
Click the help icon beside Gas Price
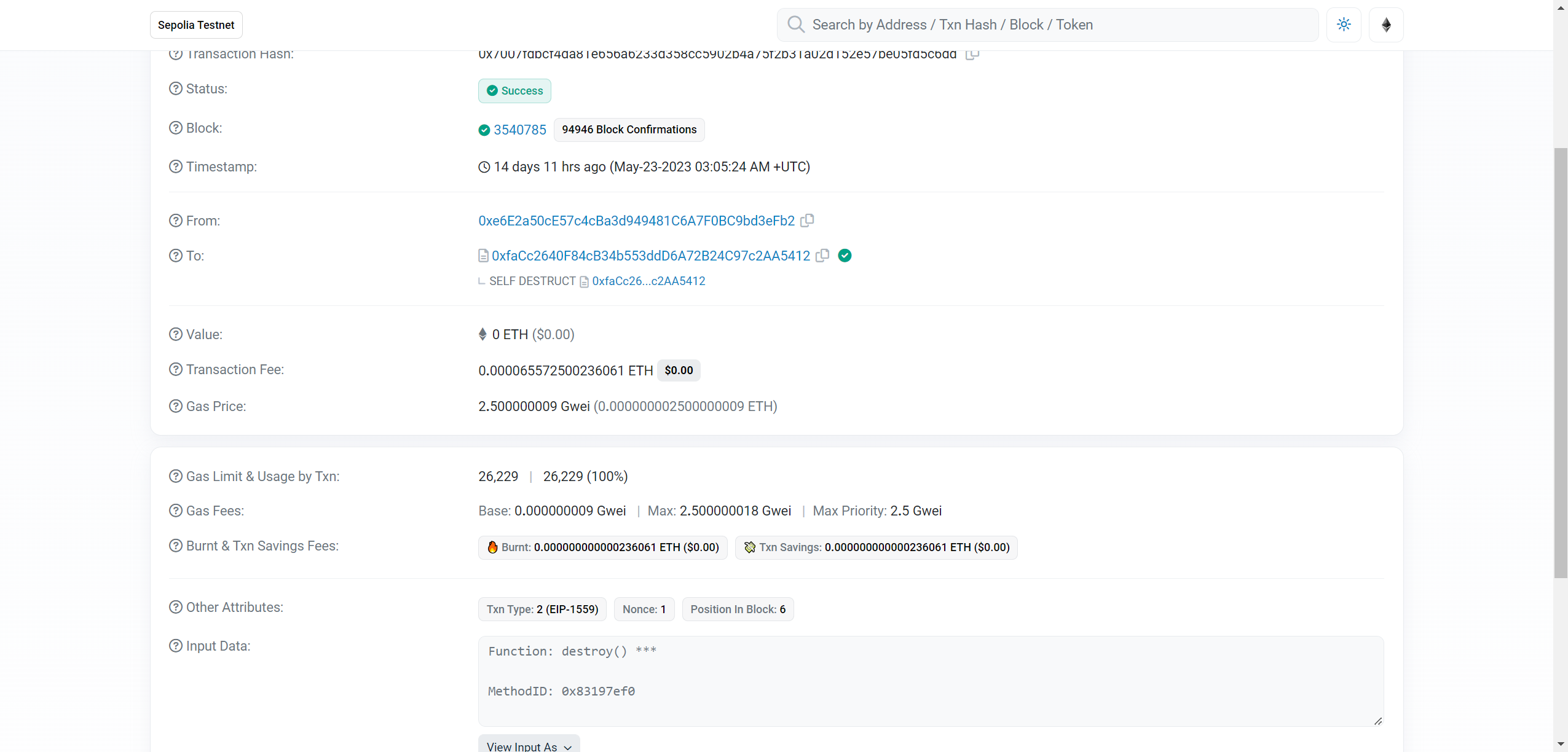[176, 406]
